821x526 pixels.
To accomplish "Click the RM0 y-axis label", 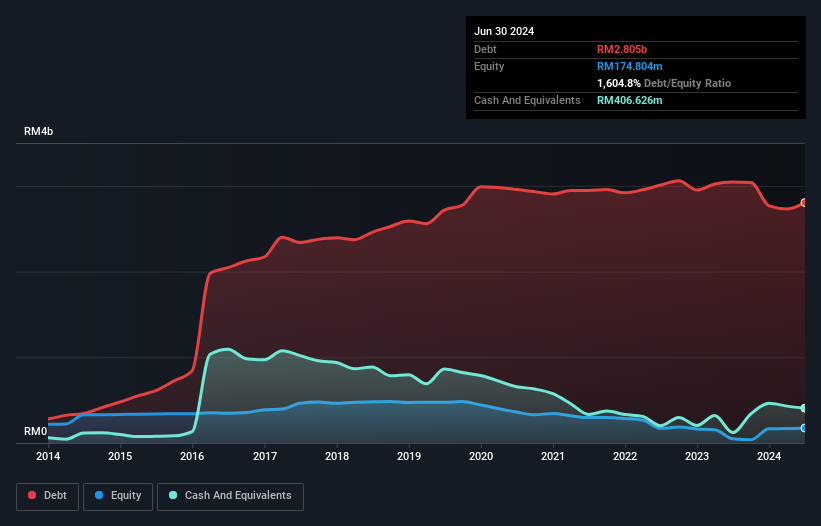I will pyautogui.click(x=35, y=431).
